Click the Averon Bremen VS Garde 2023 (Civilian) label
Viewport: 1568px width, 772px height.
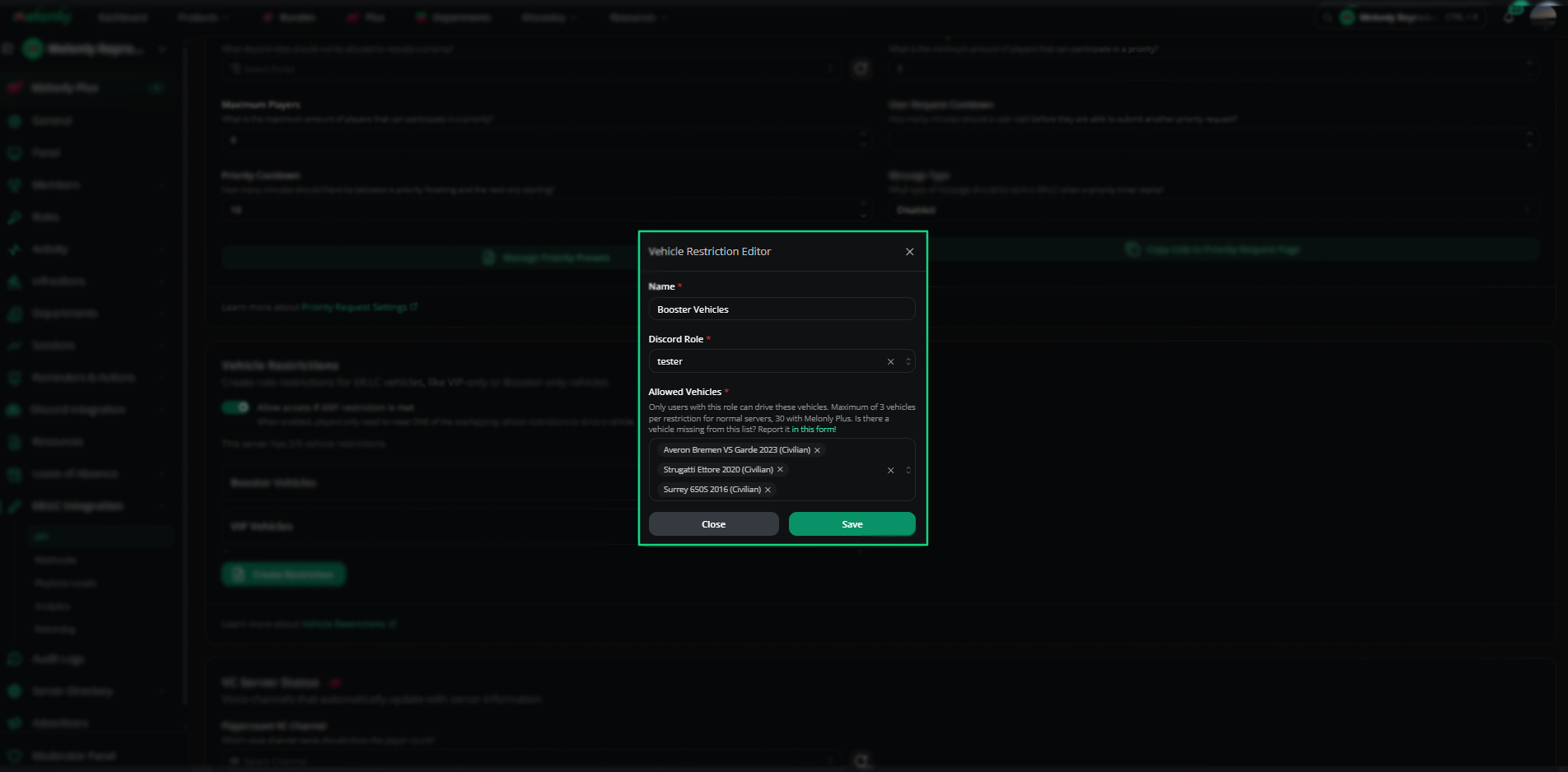[736, 450]
